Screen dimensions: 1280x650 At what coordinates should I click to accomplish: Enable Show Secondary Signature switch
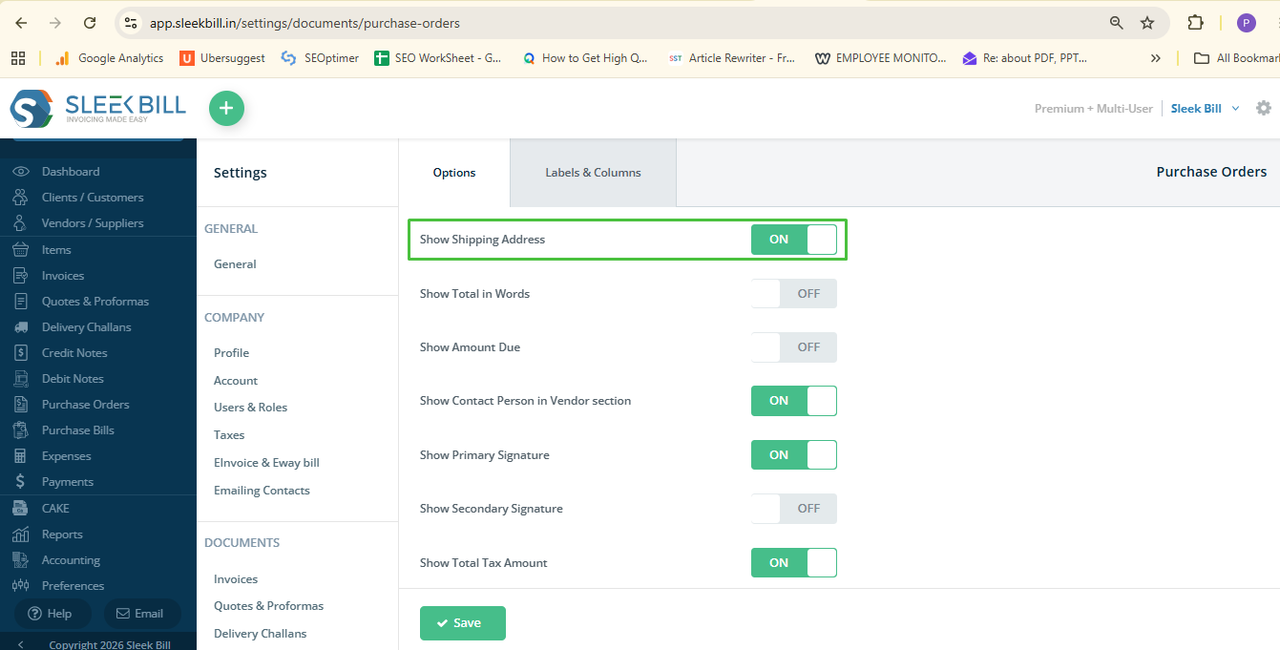coord(794,509)
